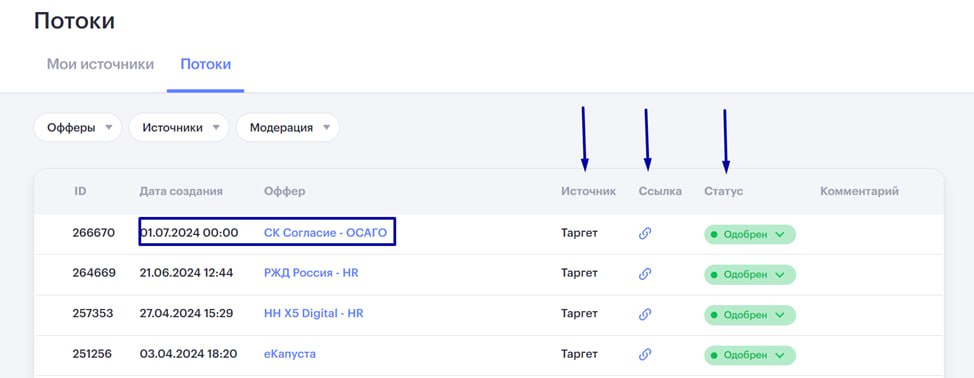This screenshot has height=378, width=974.
Task: Click link icon in еКапуста row
Action: click(x=645, y=354)
